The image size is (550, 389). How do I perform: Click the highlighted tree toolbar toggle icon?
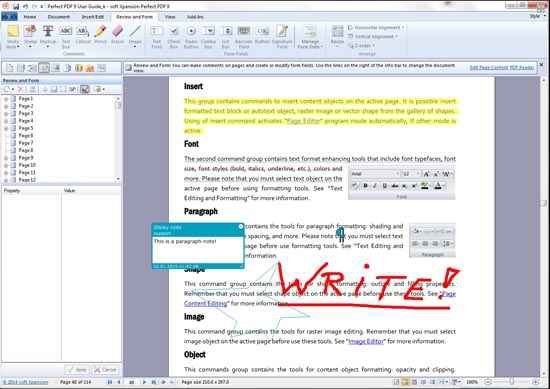pos(85,89)
